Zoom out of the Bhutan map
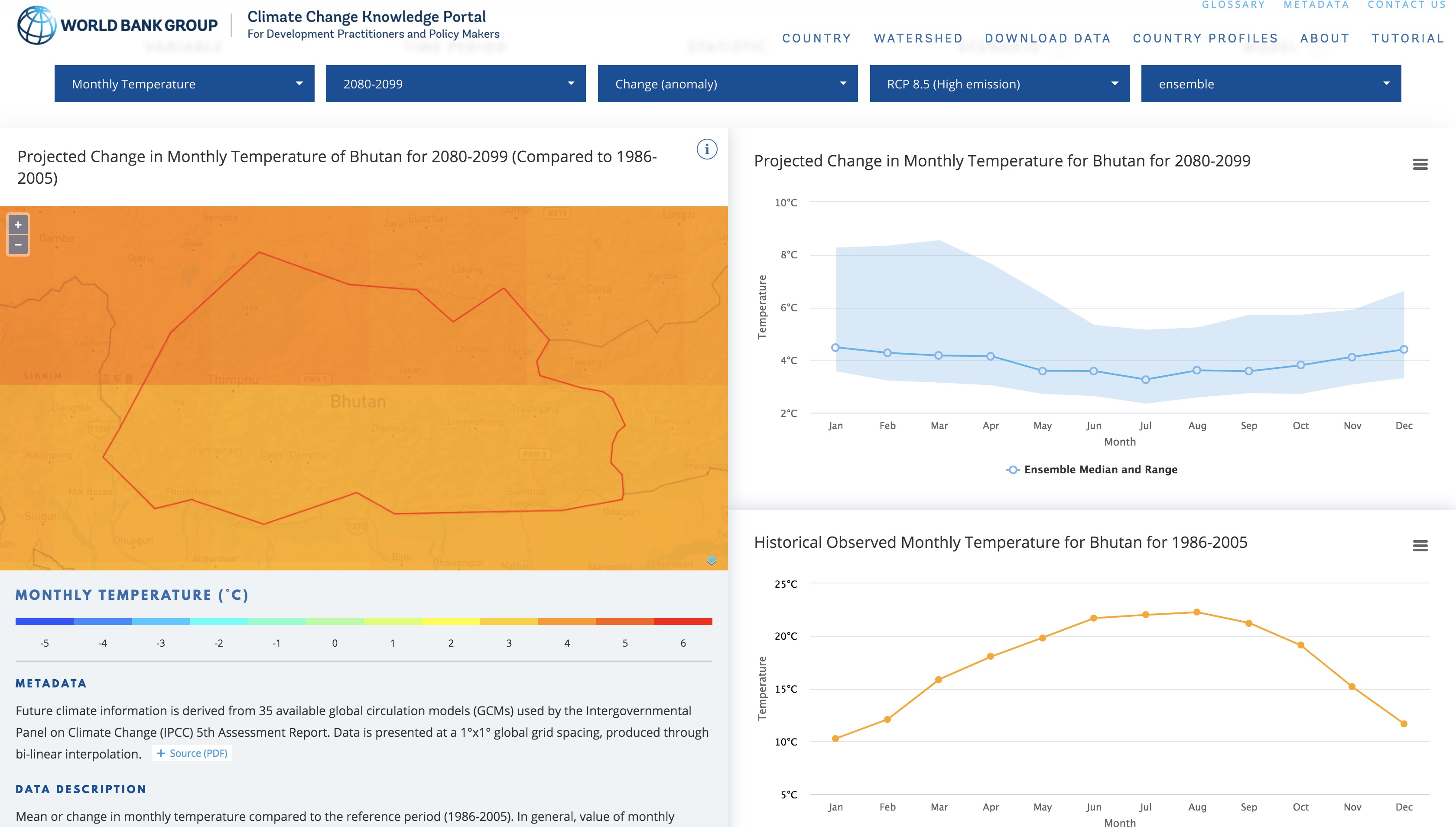This screenshot has width=1456, height=827. tap(18, 245)
